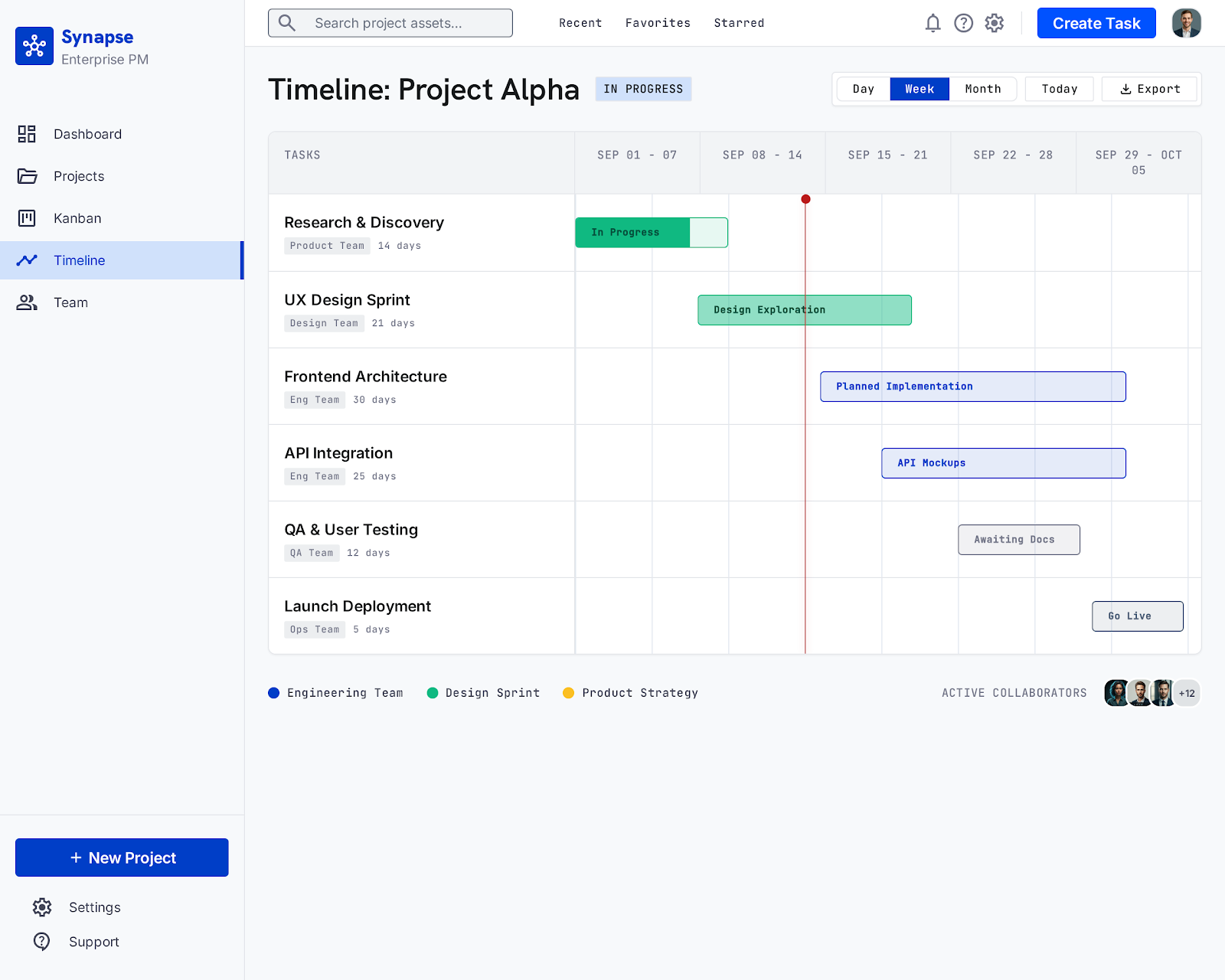Open the help question-mark icon in header
This screenshot has width=1225, height=980.
(963, 23)
